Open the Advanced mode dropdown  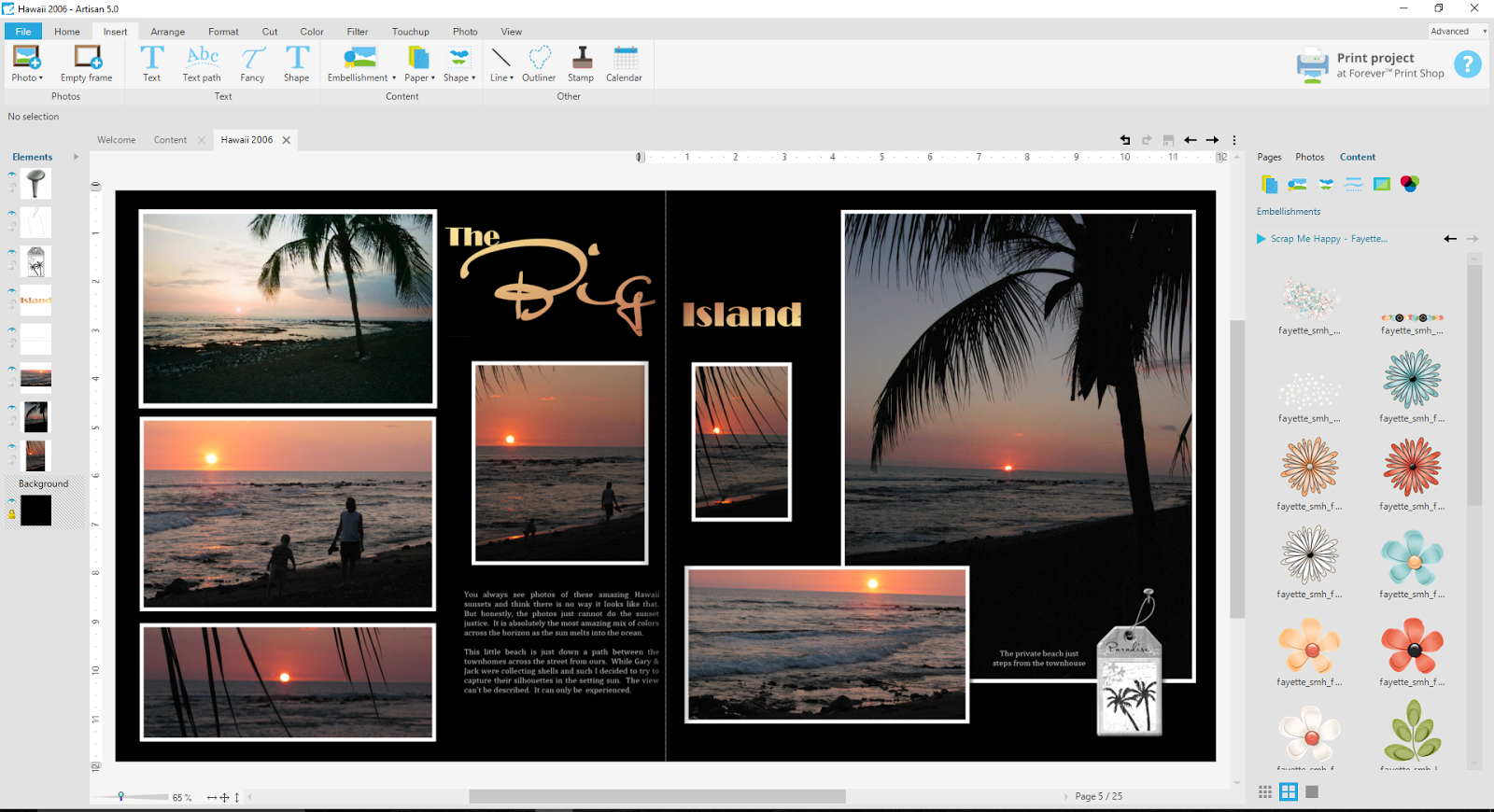1458,31
